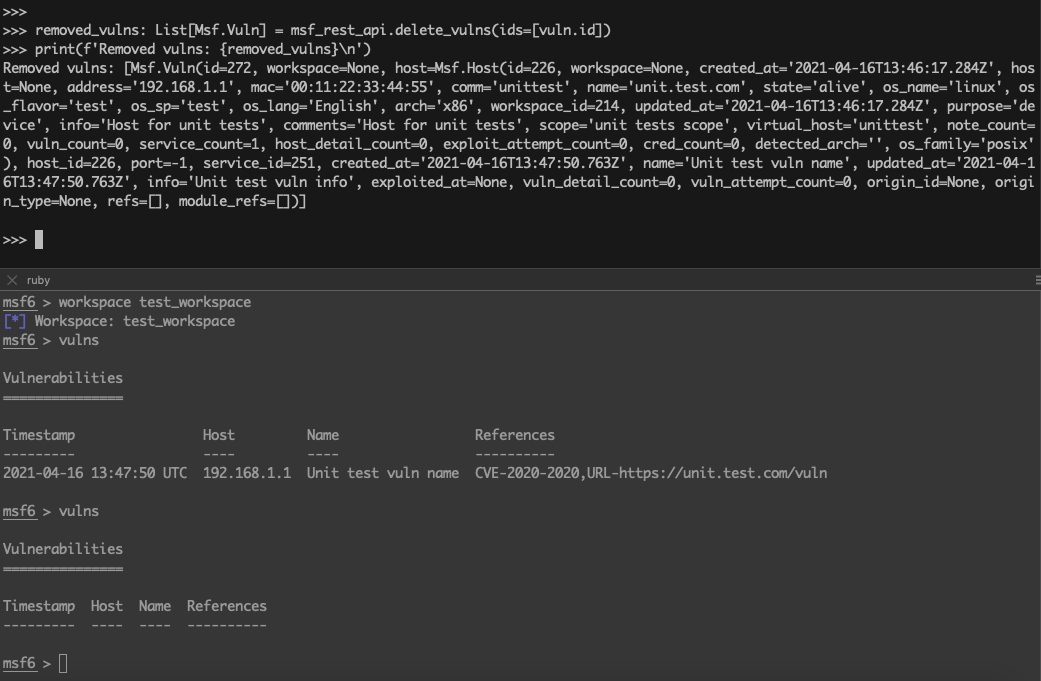Click the [*] status marker
The width and height of the screenshot is (1041, 681).
[15, 321]
